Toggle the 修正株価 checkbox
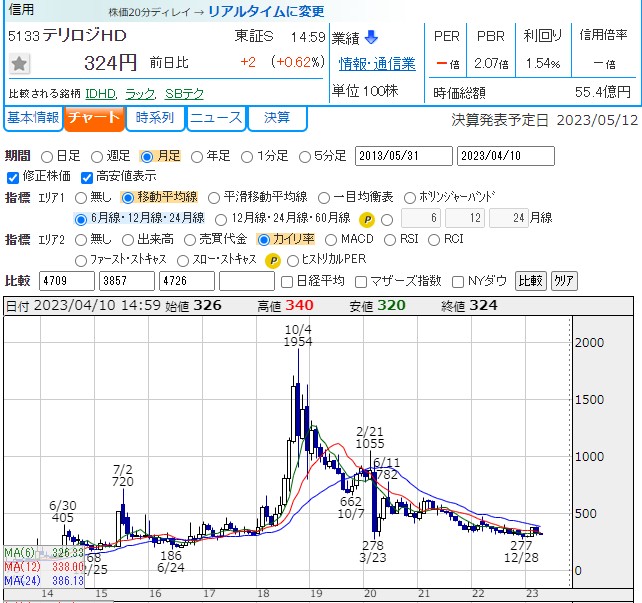The height and width of the screenshot is (603, 642). (x=13, y=178)
